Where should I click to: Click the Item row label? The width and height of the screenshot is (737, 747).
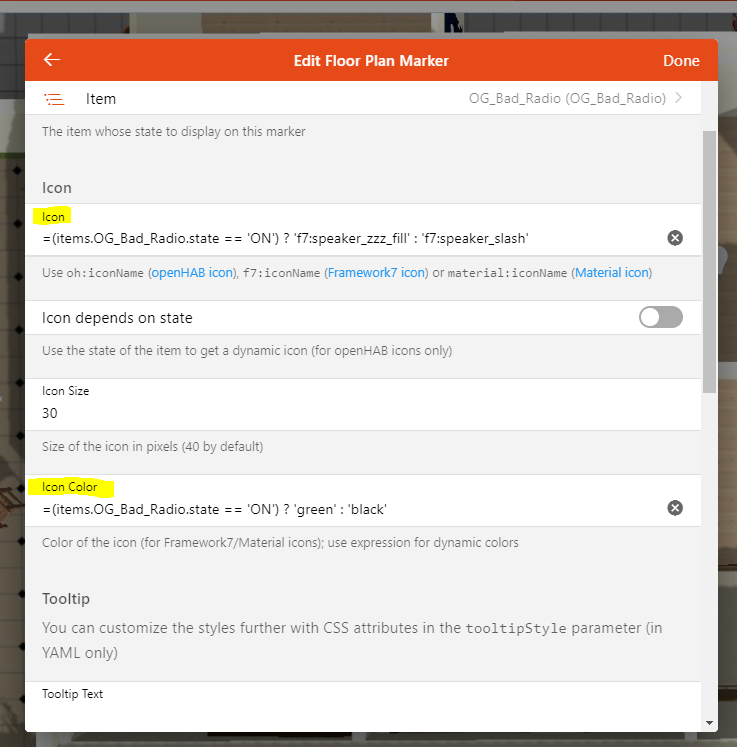tap(101, 99)
